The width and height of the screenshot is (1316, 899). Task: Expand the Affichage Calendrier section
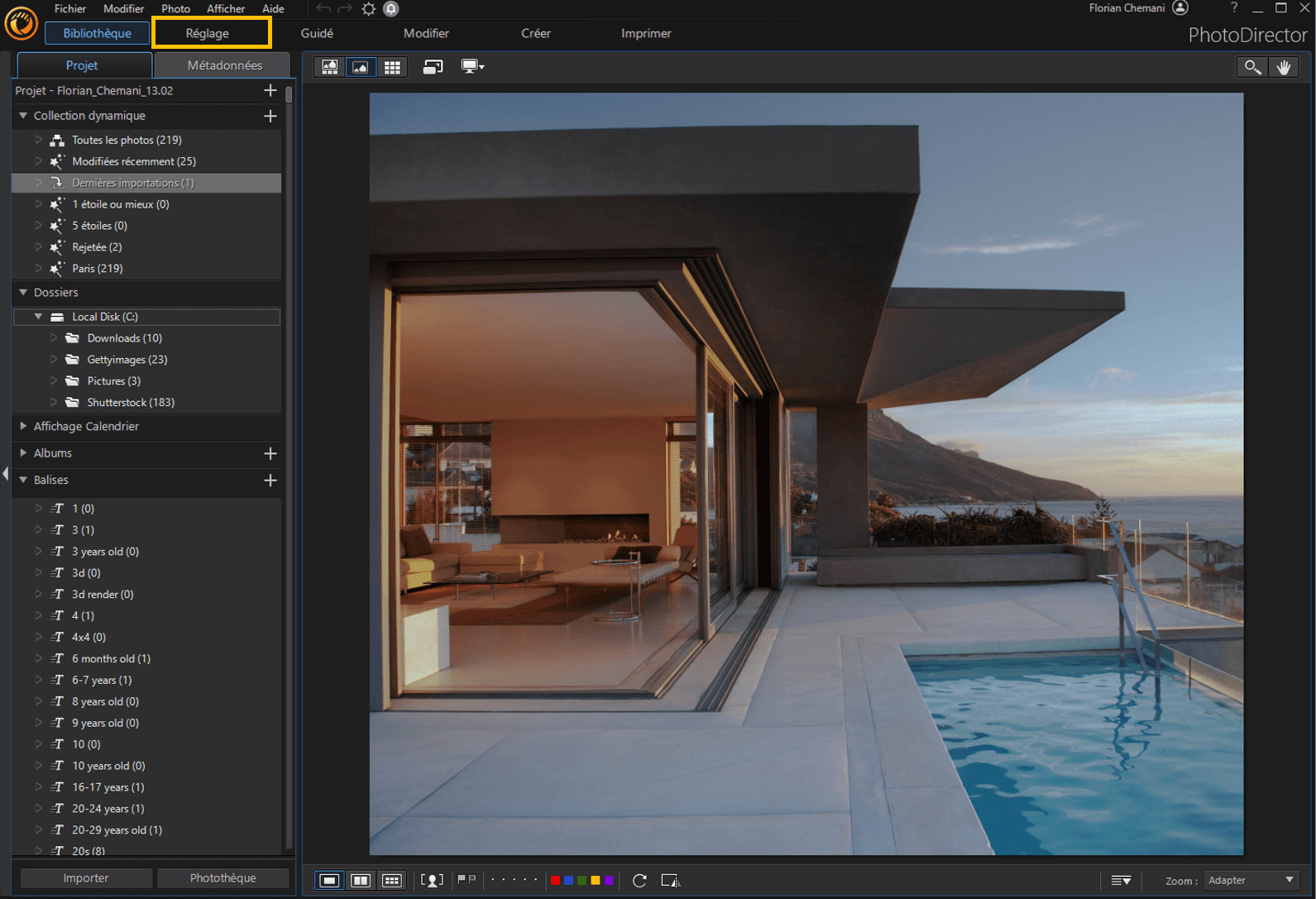point(23,426)
